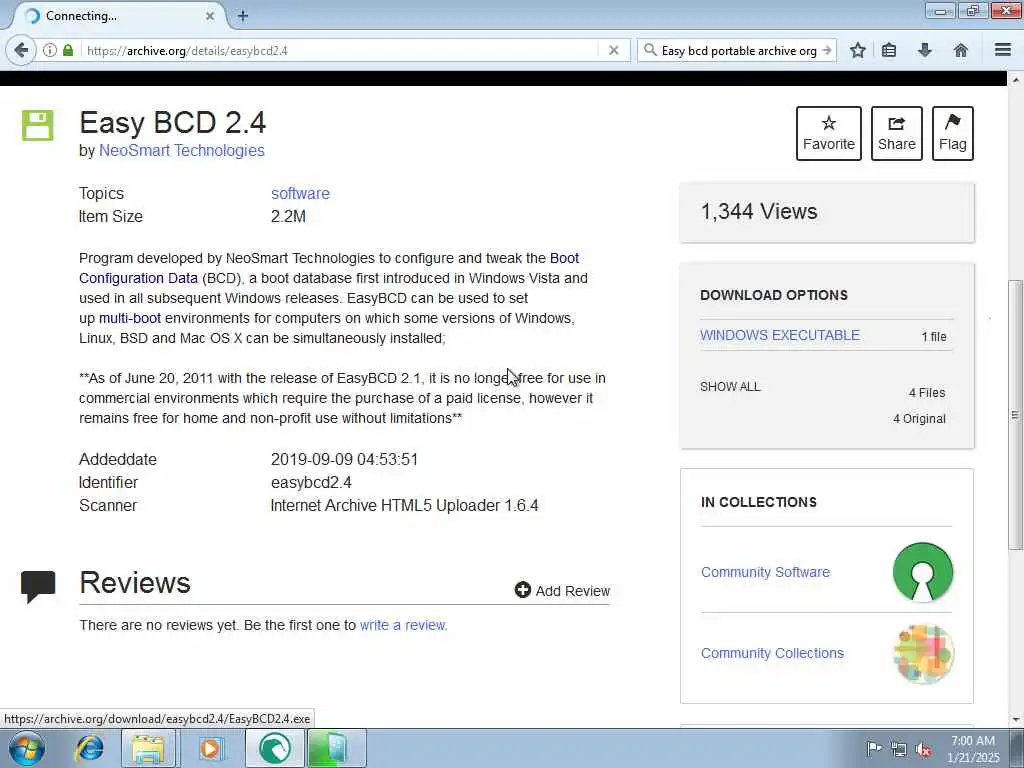This screenshot has width=1024, height=768.
Task: Click the Community Software green logo thumbnail
Action: pyautogui.click(x=923, y=572)
